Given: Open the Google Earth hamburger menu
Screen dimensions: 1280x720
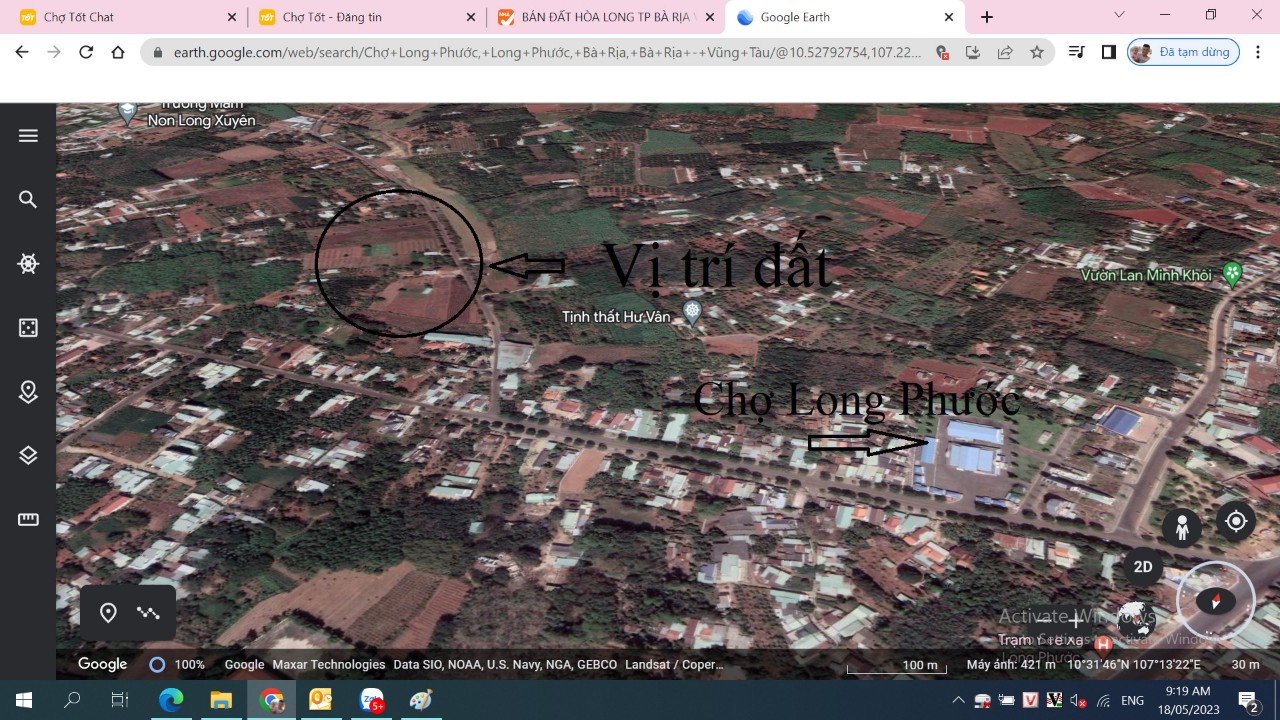Looking at the screenshot, I should 28,136.
